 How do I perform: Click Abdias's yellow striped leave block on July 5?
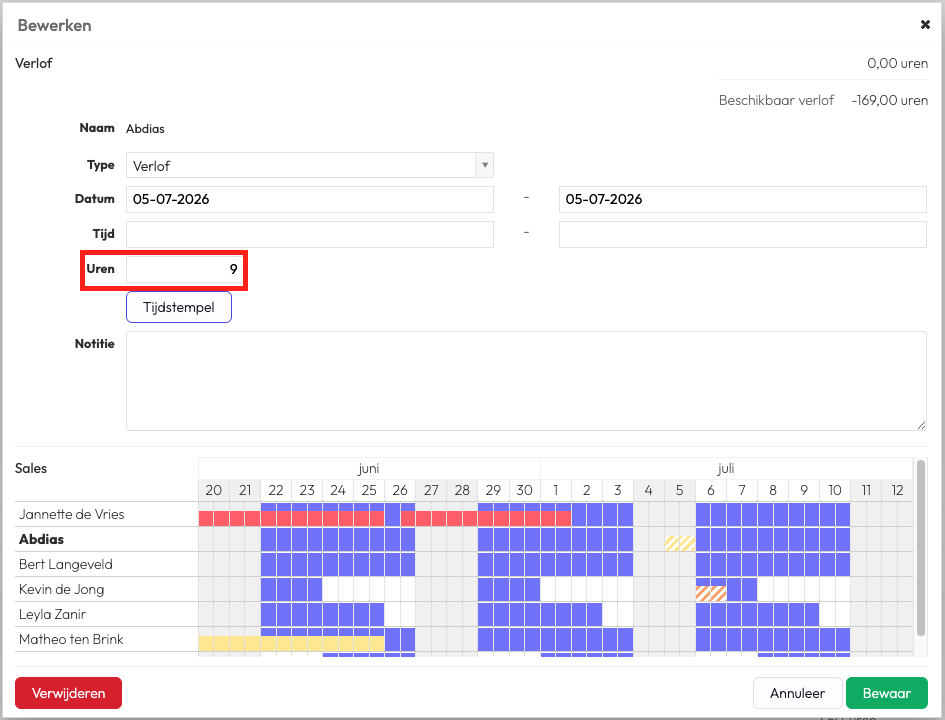[680, 543]
